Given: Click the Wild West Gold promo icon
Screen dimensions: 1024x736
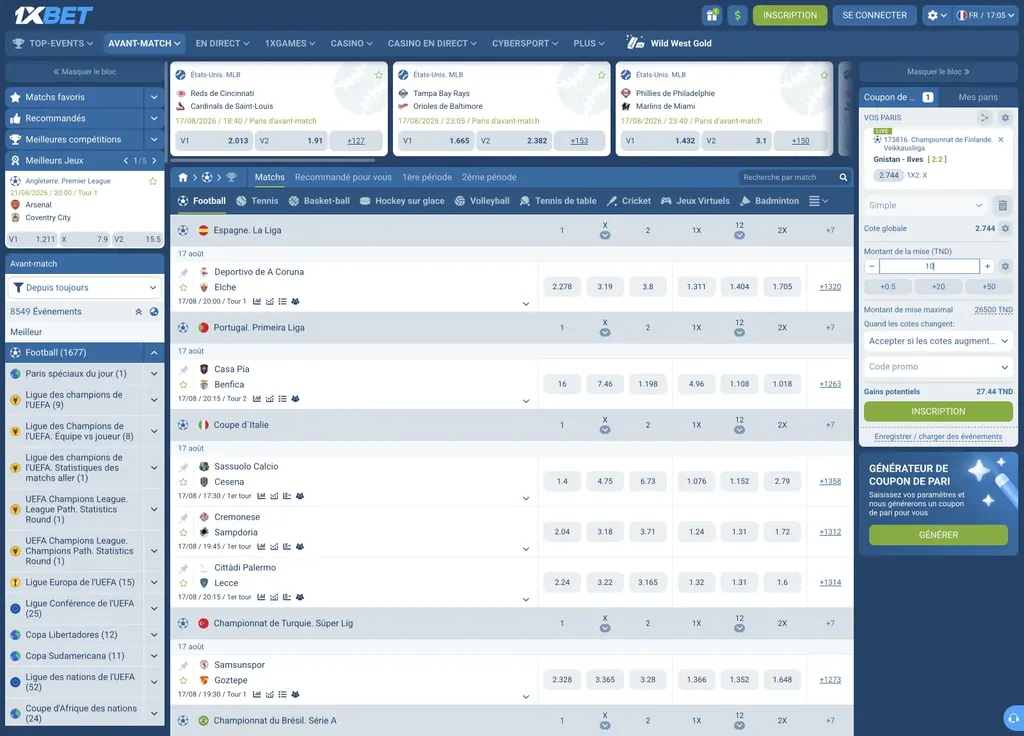Looking at the screenshot, I should tap(635, 43).
